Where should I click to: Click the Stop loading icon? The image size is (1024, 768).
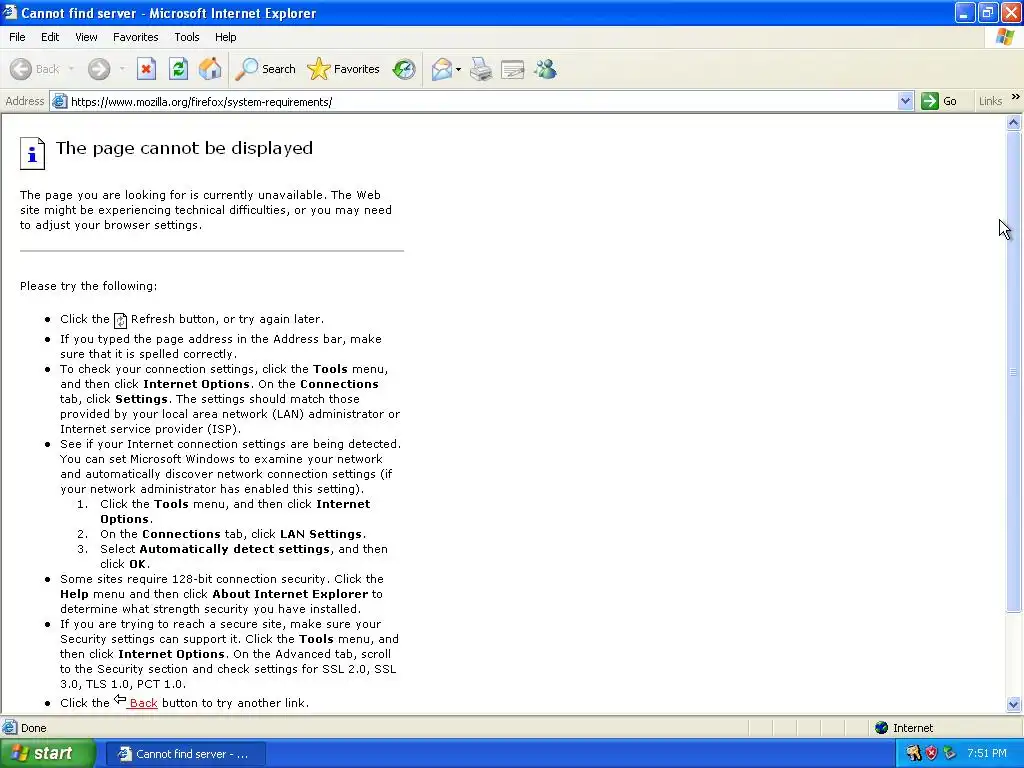pyautogui.click(x=146, y=69)
